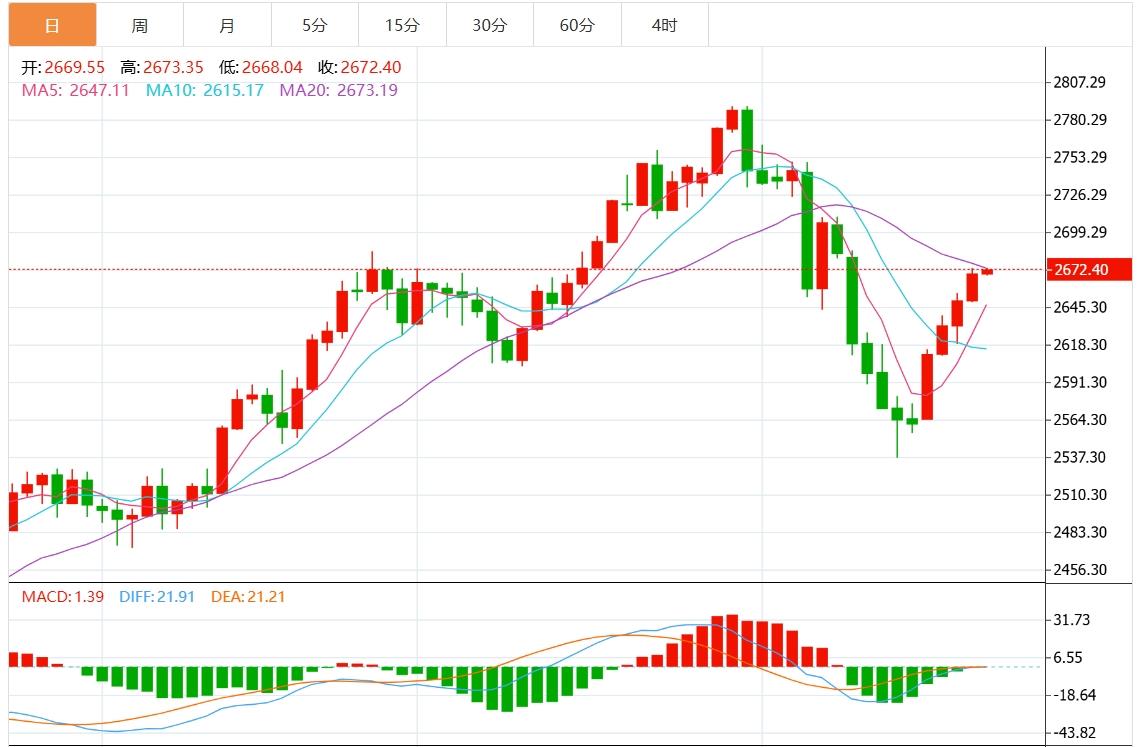Viewport: 1141px width, 747px height.
Task: Switch to the 周 weekly tab
Action: tap(140, 25)
